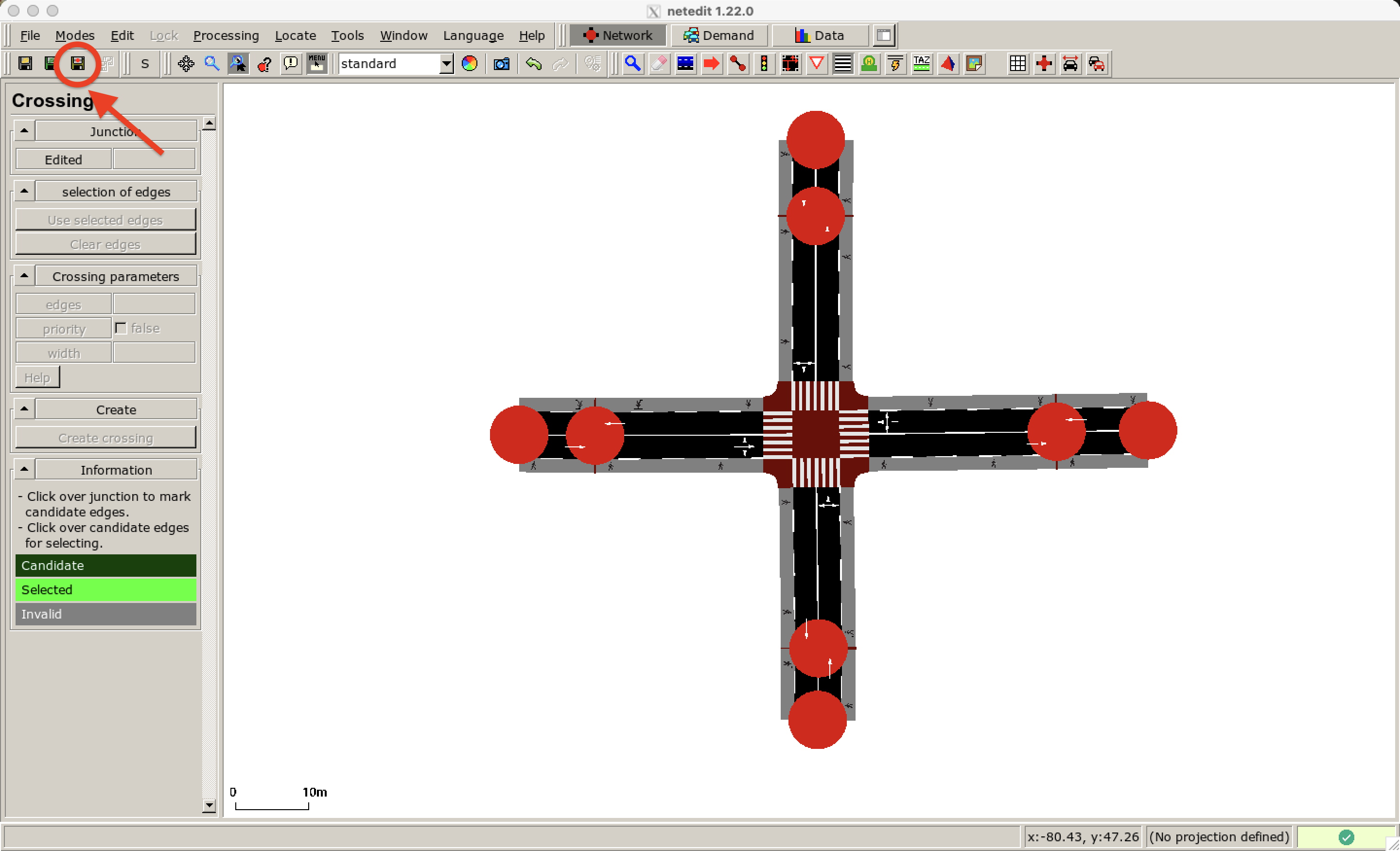This screenshot has height=851, width=1400.
Task: Toggle the priority false checkbox
Action: pyautogui.click(x=121, y=328)
